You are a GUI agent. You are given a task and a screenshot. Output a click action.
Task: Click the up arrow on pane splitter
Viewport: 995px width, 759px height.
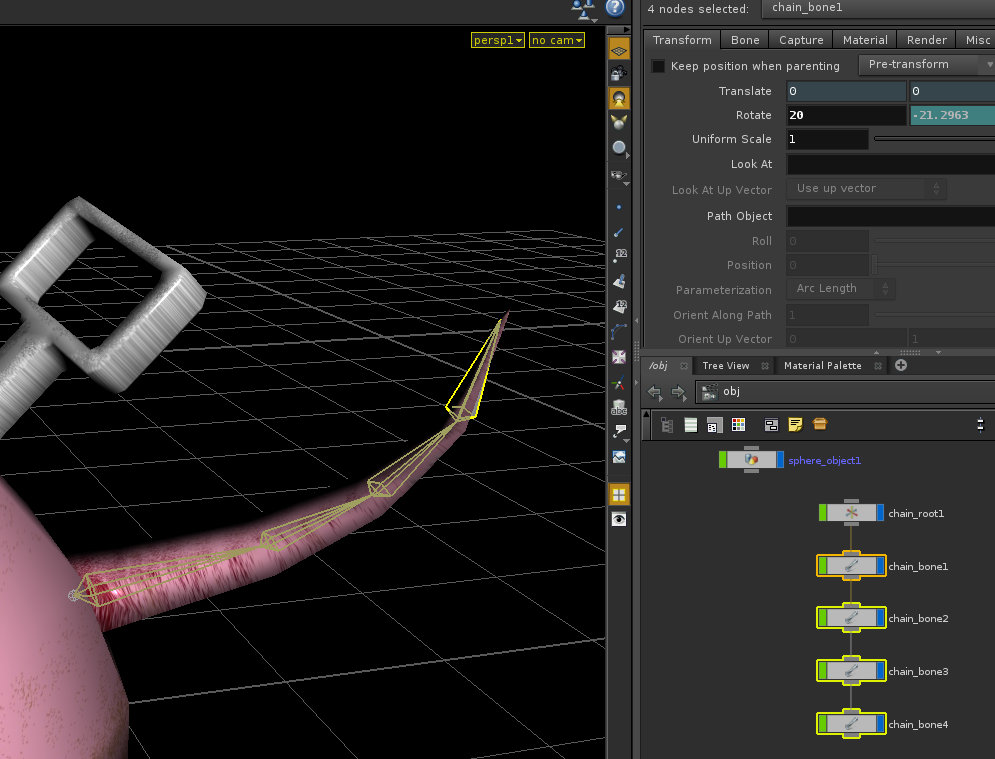[876, 352]
